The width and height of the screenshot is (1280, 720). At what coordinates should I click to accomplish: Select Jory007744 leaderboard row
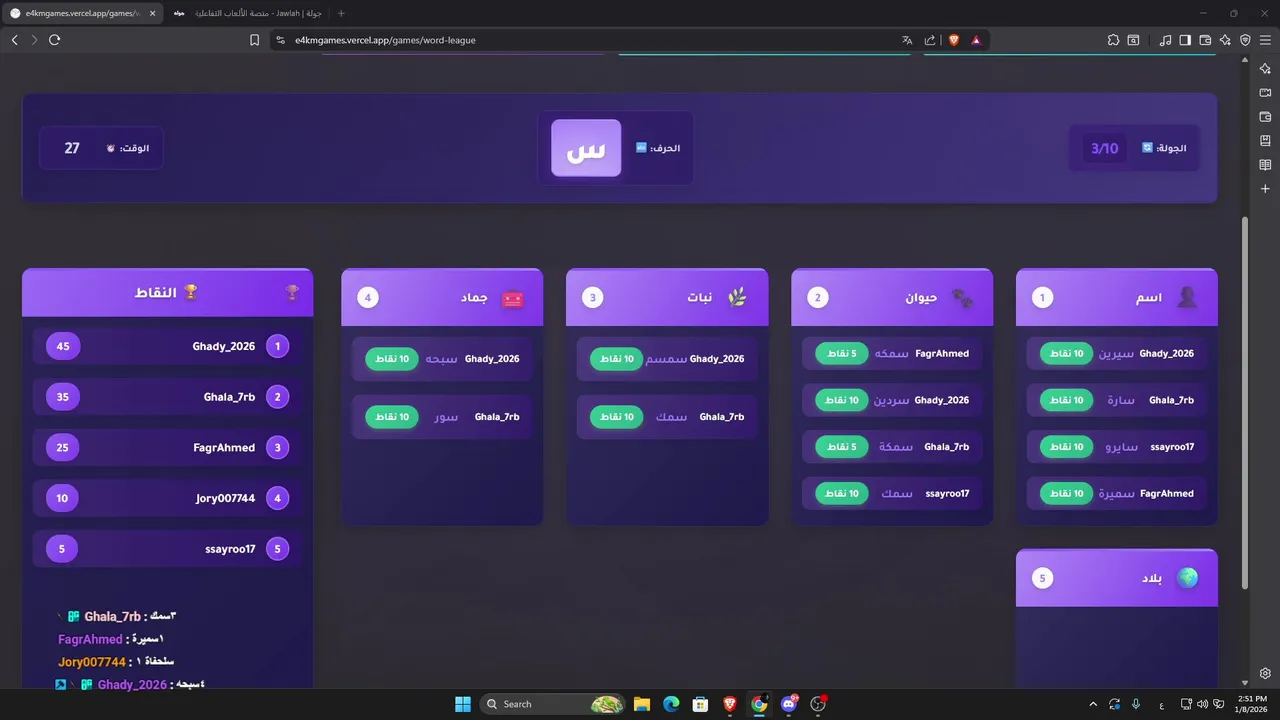[x=167, y=498]
